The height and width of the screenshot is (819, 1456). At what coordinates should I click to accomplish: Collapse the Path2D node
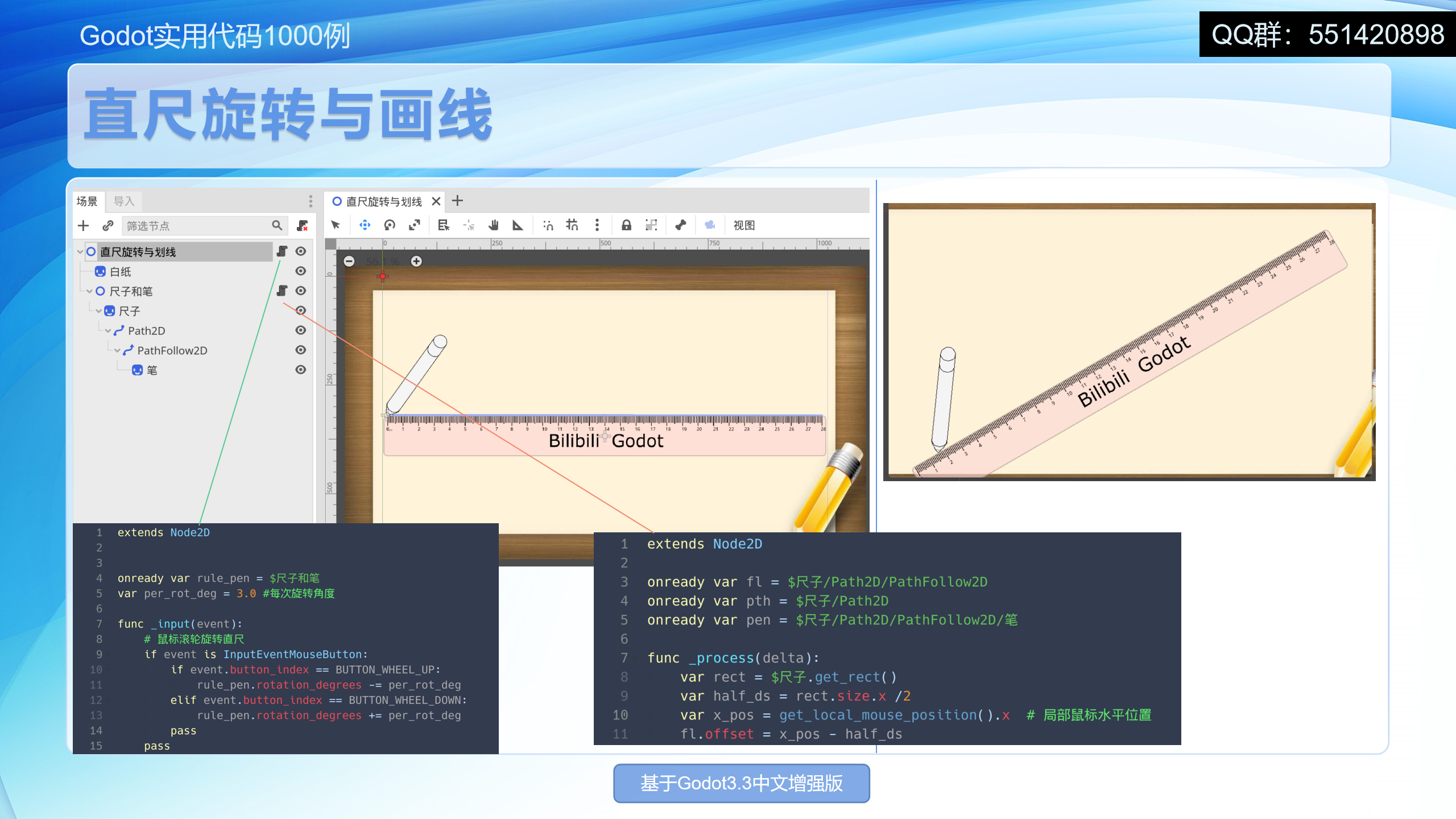(x=108, y=330)
